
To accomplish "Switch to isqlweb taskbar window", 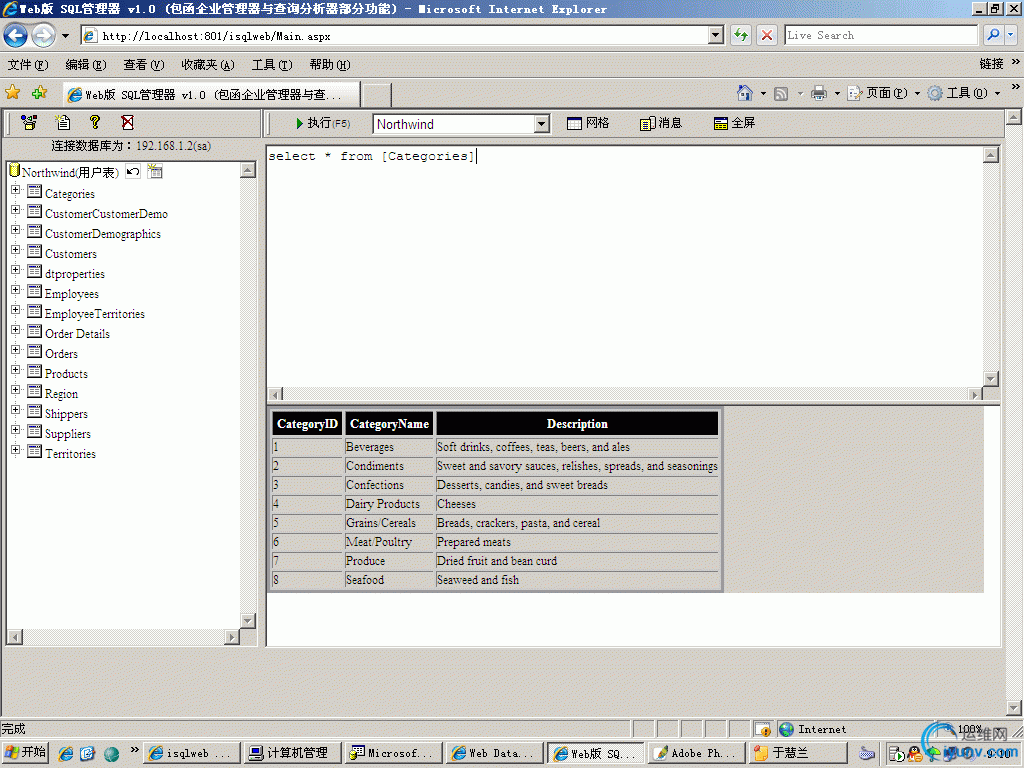I will click(192, 753).
